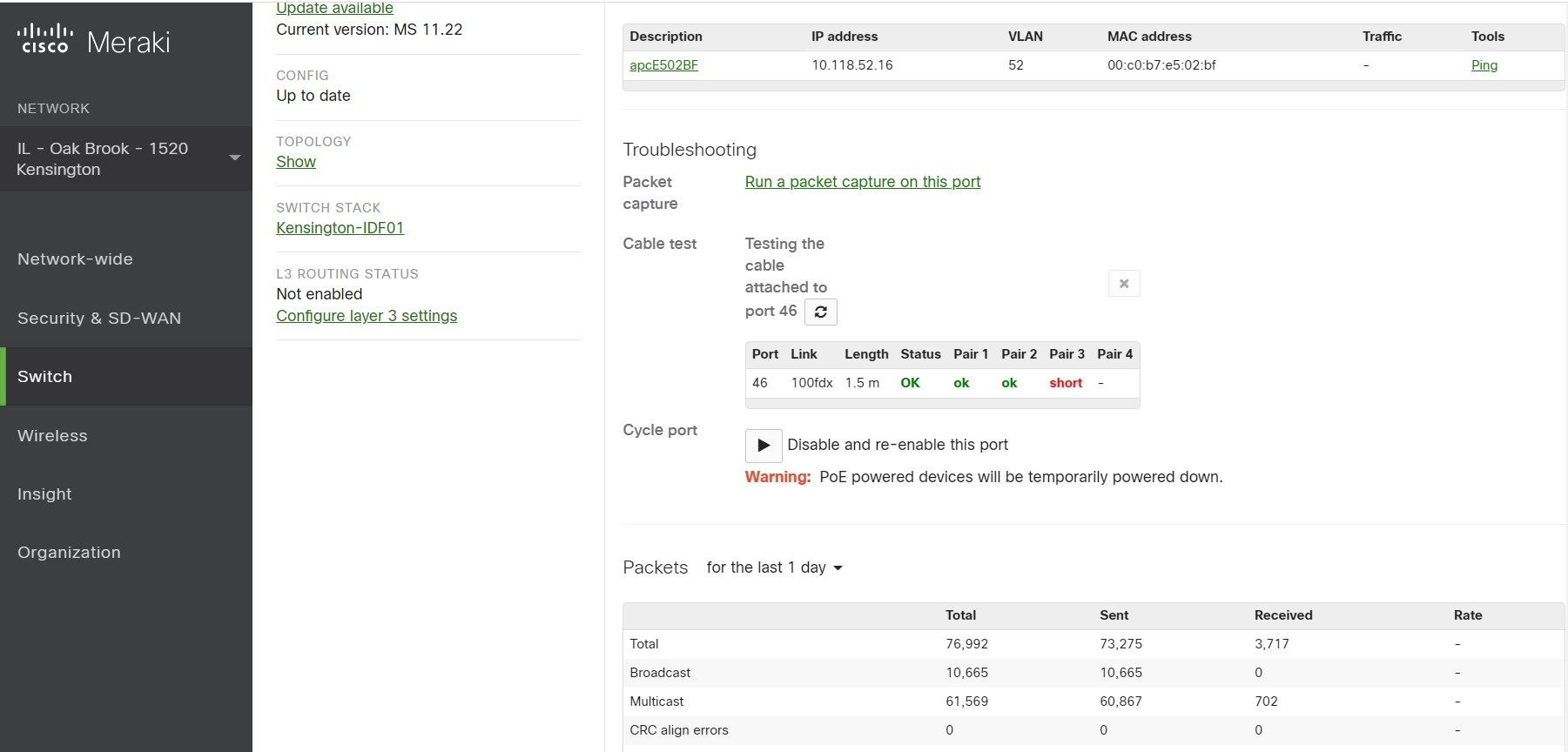1568x752 pixels.
Task: Ping the apcE502BF client
Action: coord(1484,65)
